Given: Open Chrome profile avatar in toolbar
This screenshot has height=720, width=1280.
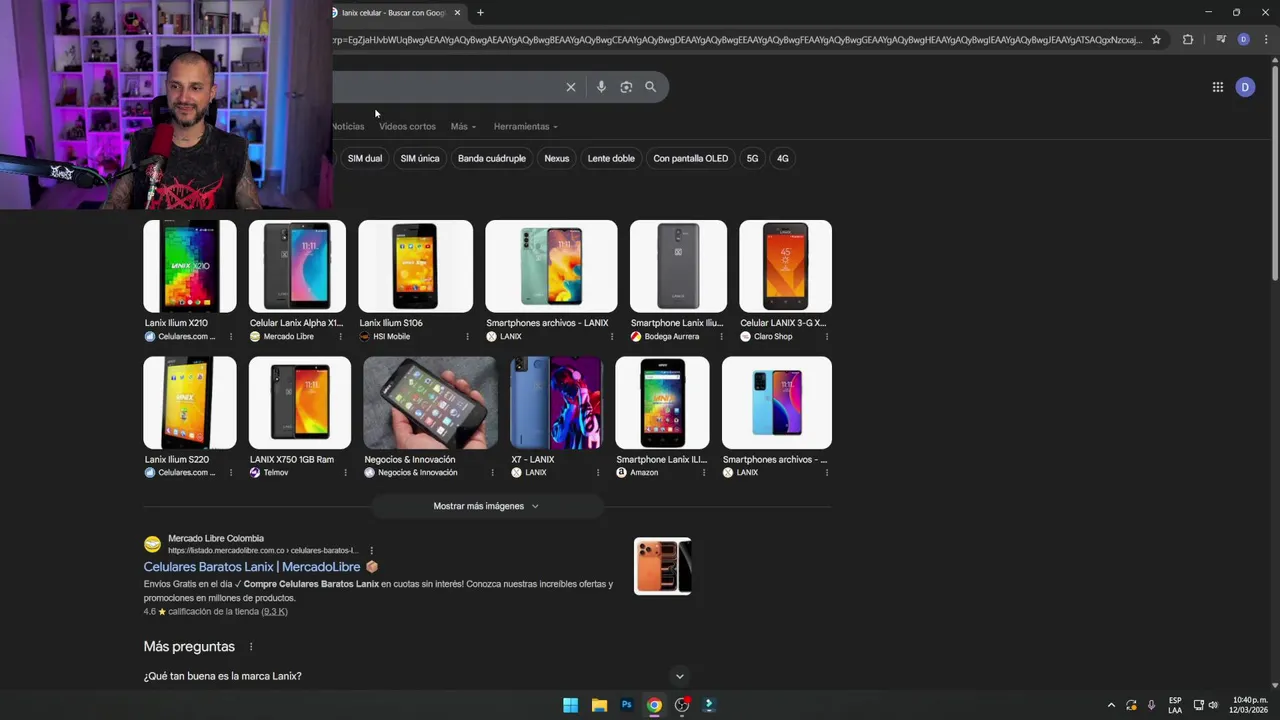Looking at the screenshot, I should (1243, 40).
